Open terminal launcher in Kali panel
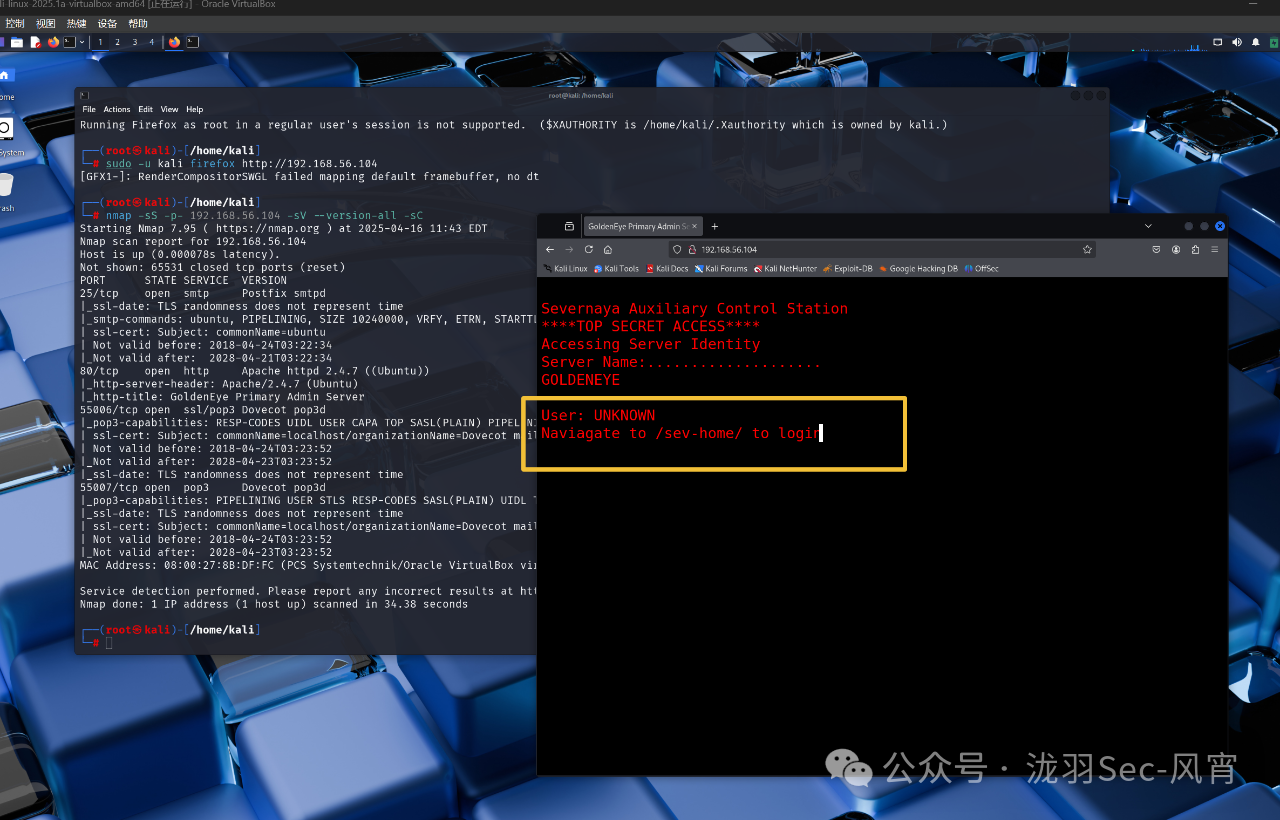 tap(70, 42)
